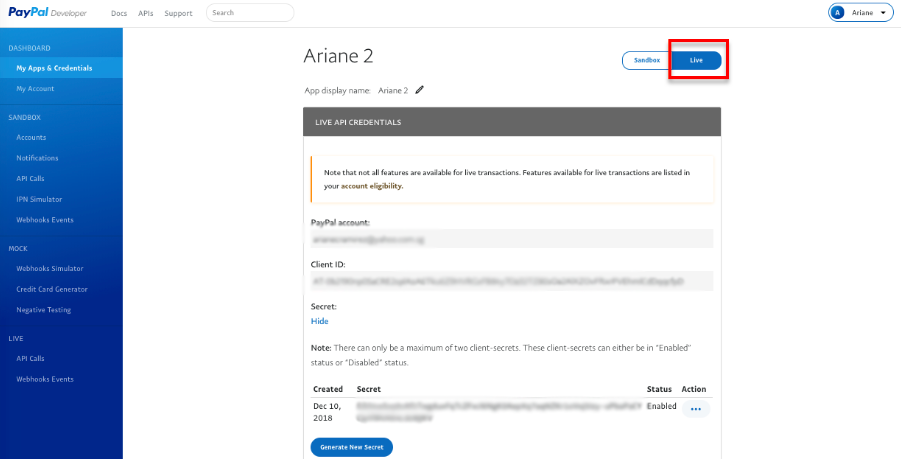Hide the client secret
Image resolution: width=901 pixels, height=459 pixels.
pyautogui.click(x=319, y=321)
